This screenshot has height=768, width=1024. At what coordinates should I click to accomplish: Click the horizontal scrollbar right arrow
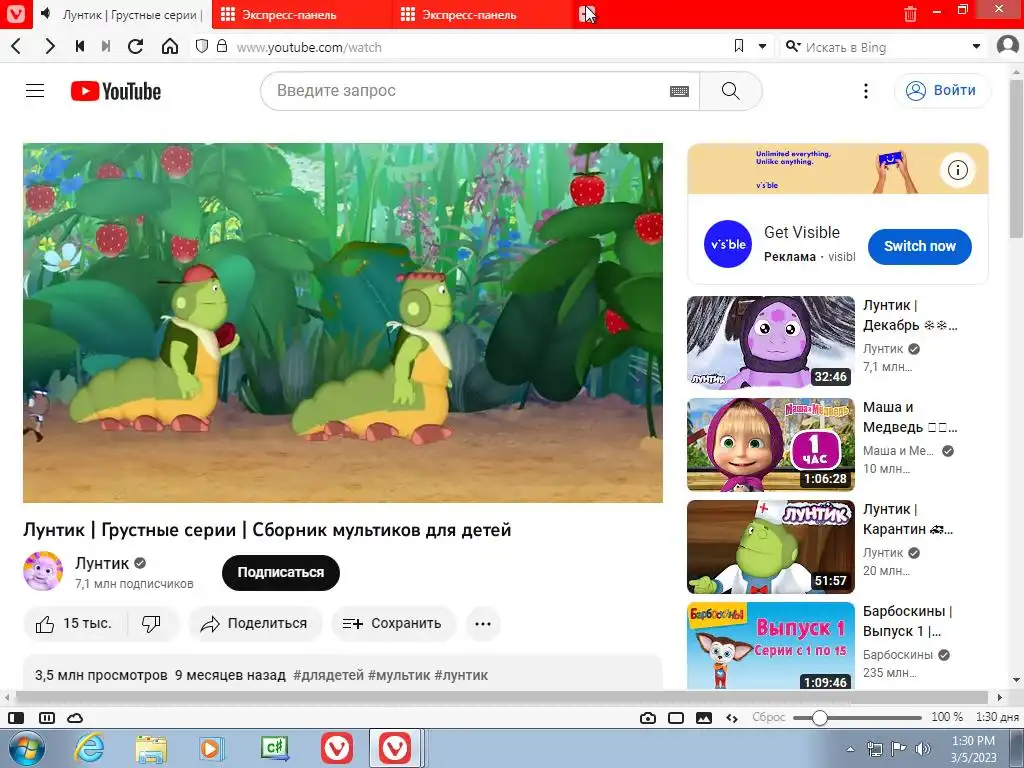click(1000, 697)
